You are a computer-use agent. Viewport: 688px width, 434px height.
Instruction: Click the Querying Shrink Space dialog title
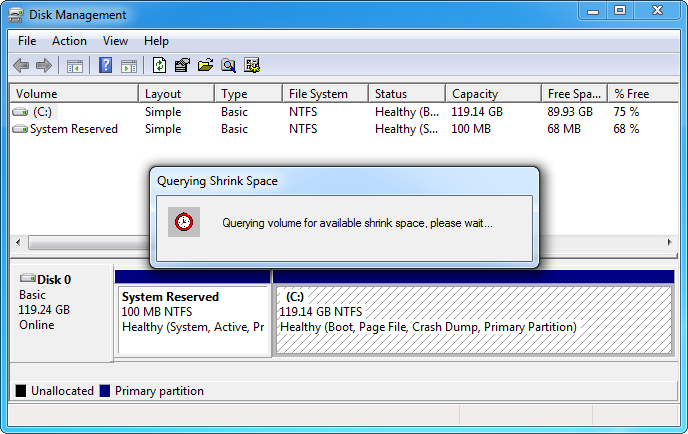tap(217, 181)
